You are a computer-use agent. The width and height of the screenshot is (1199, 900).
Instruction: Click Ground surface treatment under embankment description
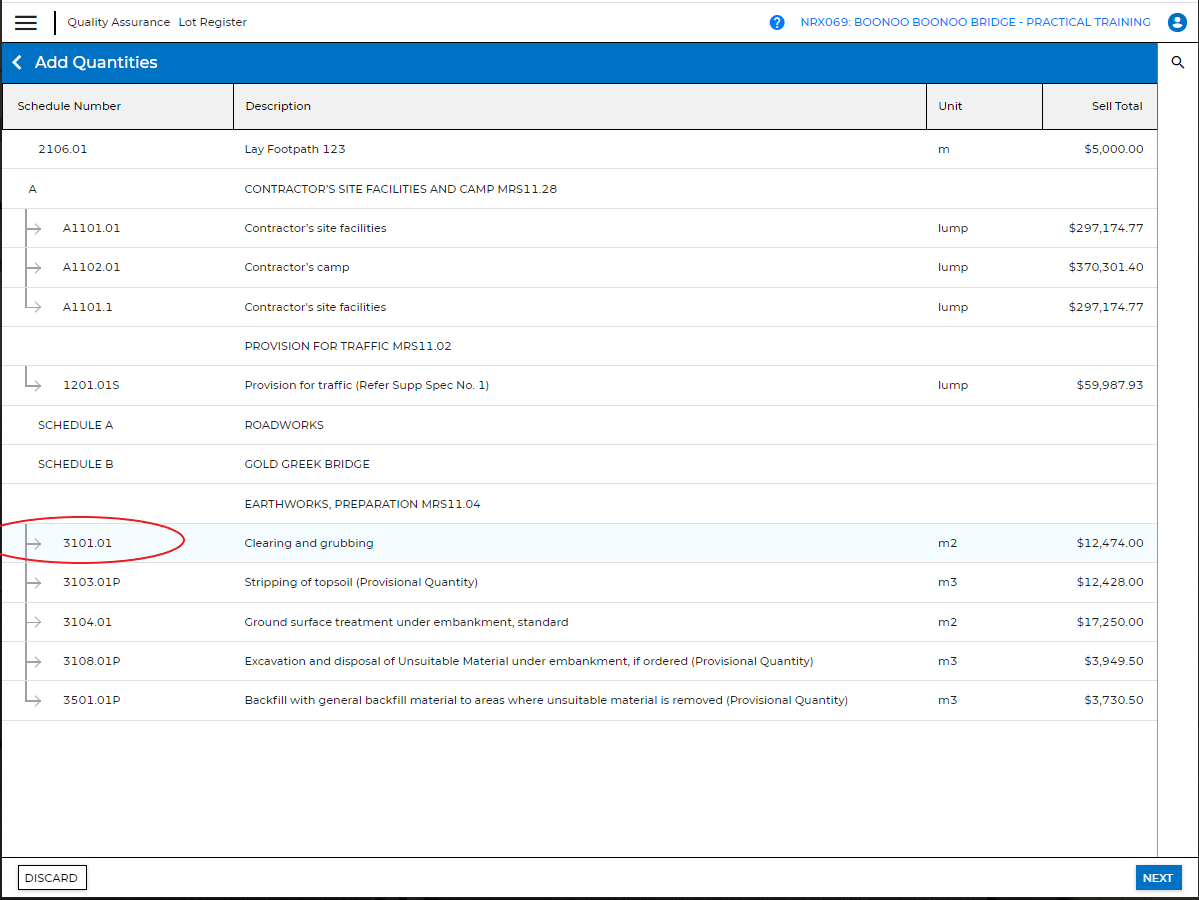point(406,622)
